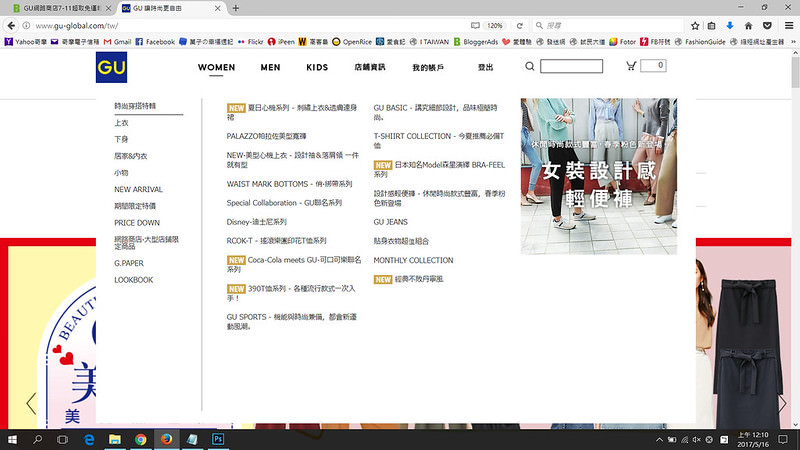
Task: Show previous banner slide arrow
Action: pos(32,403)
